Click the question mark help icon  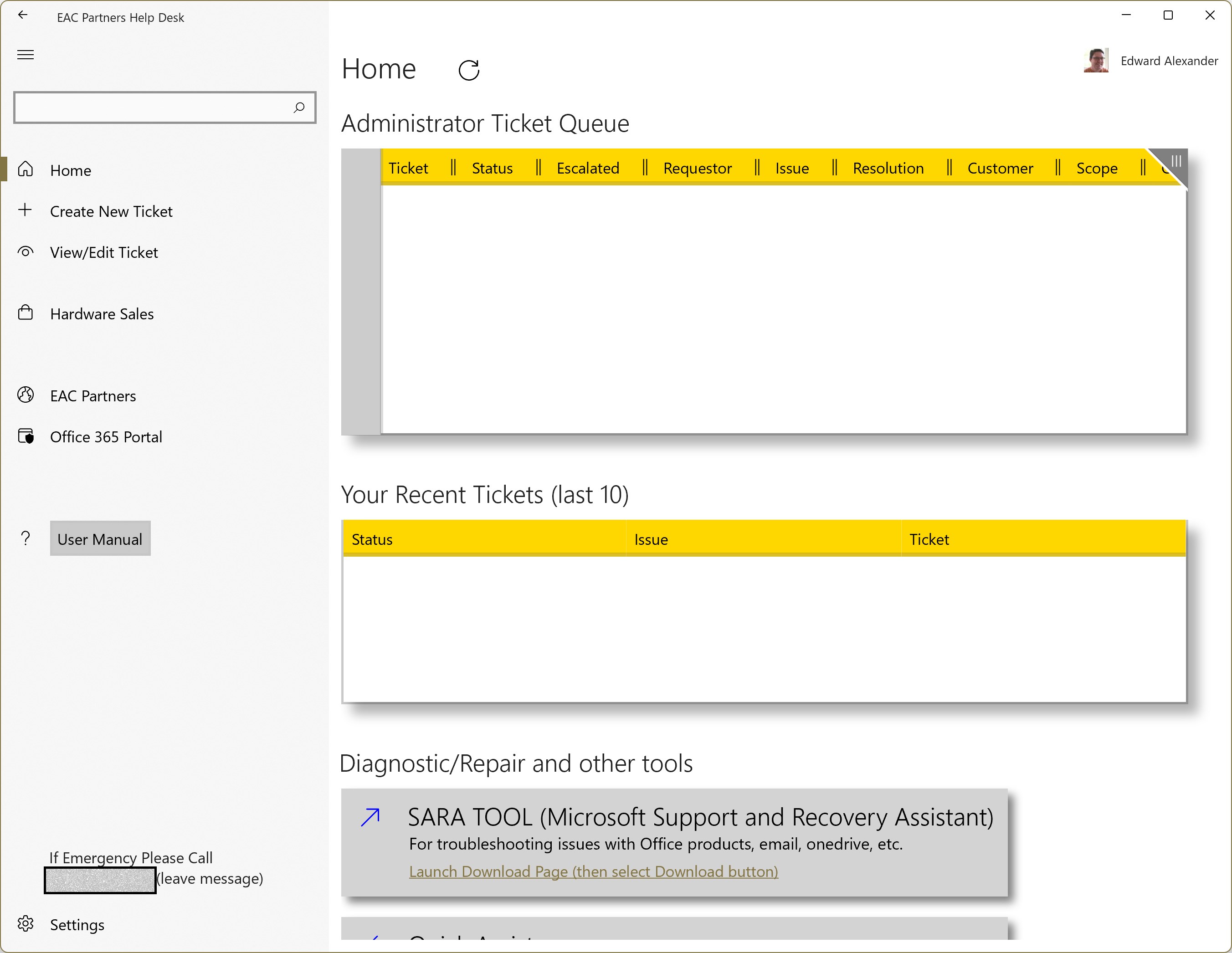pyautogui.click(x=26, y=538)
